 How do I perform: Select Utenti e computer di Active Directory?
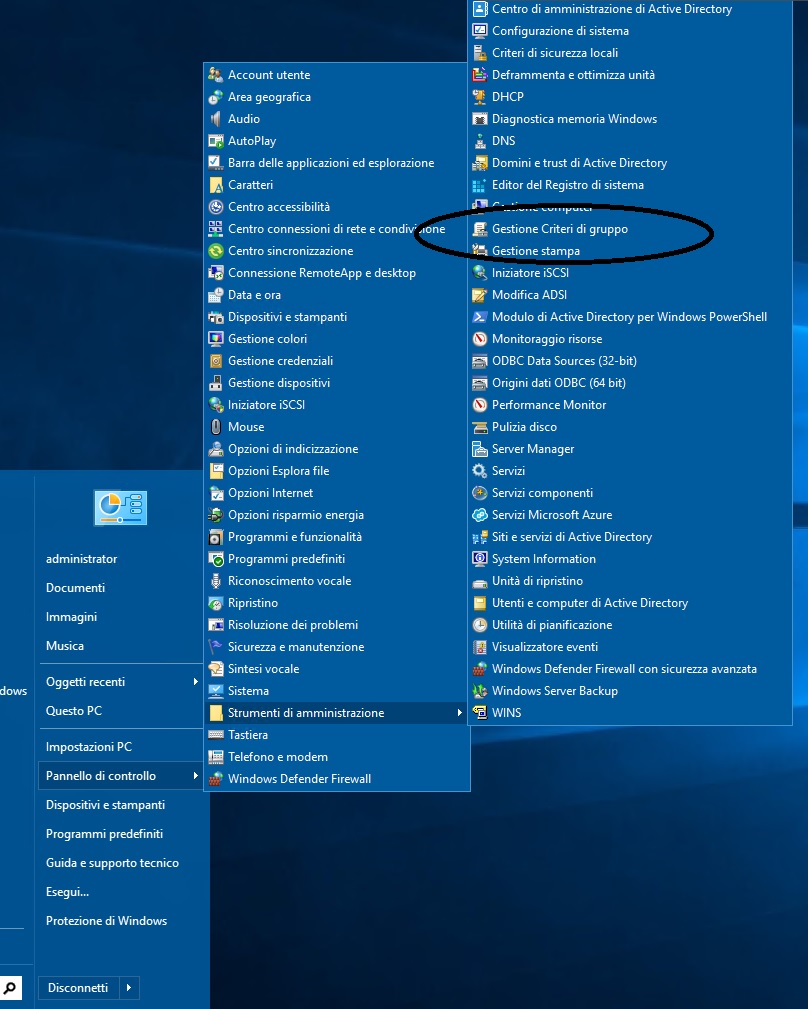pos(589,603)
